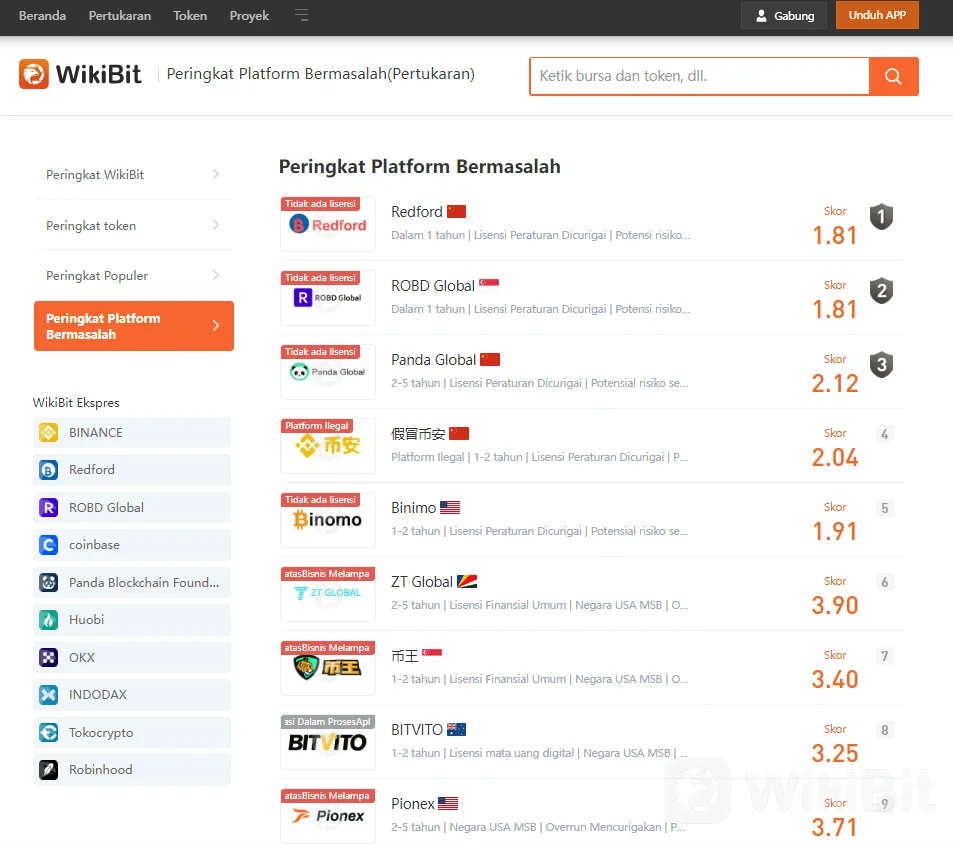This screenshot has width=953, height=846.
Task: Open the Pionex logo thumbnail
Action: tap(328, 816)
